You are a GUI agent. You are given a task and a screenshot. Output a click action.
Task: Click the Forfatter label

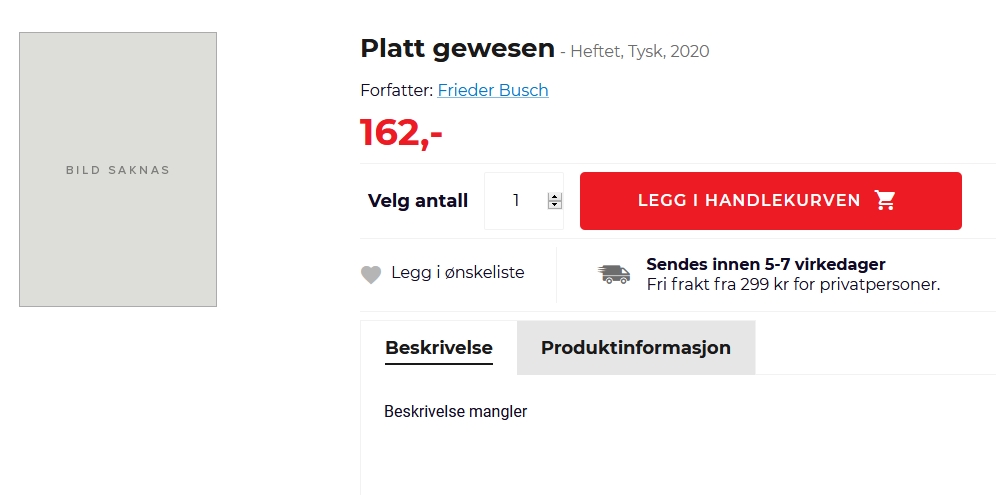tap(396, 90)
